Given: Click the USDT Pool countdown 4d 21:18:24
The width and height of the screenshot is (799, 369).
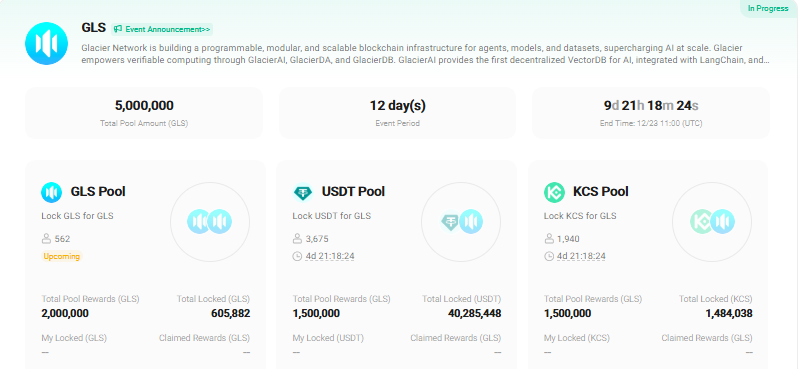Looking at the screenshot, I should [330, 256].
